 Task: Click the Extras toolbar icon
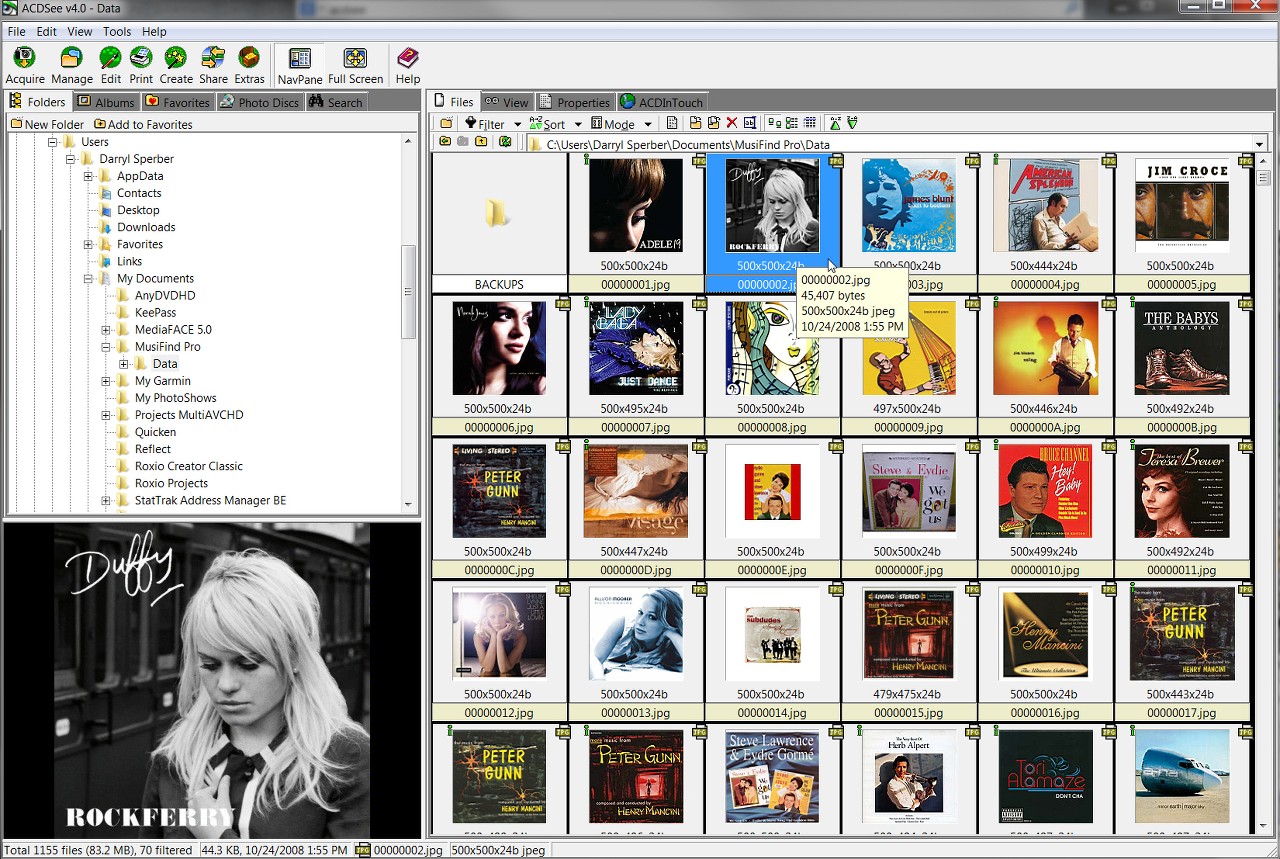(x=249, y=65)
